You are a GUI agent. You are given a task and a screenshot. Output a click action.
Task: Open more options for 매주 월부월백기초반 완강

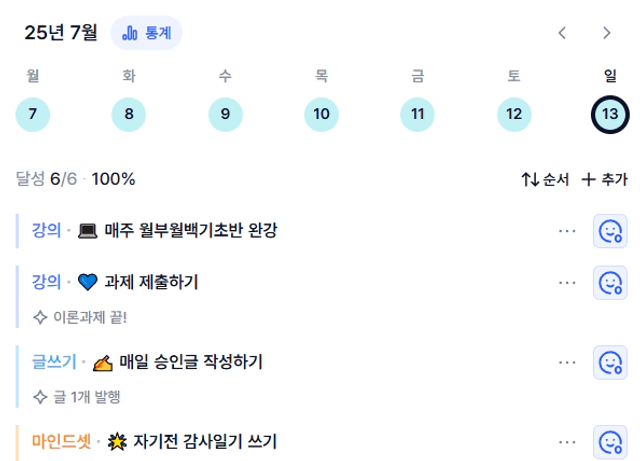click(567, 231)
